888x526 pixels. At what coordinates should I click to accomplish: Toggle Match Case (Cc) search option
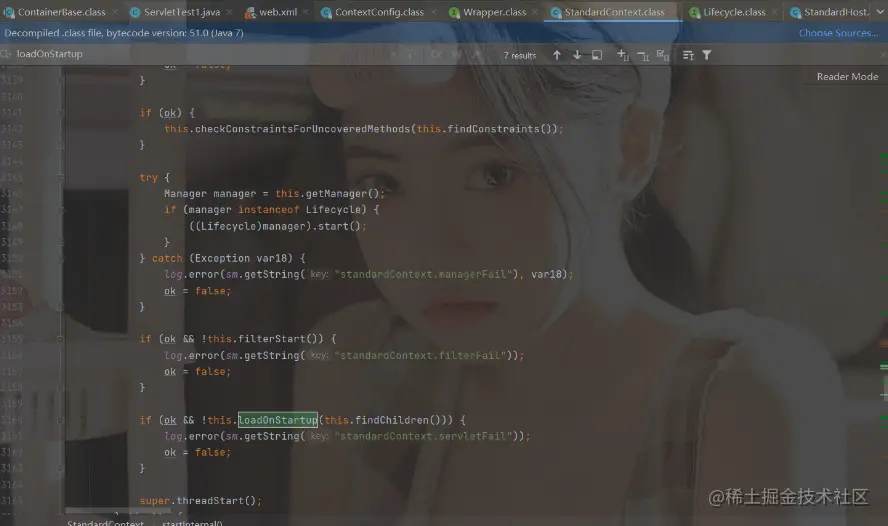click(x=436, y=54)
